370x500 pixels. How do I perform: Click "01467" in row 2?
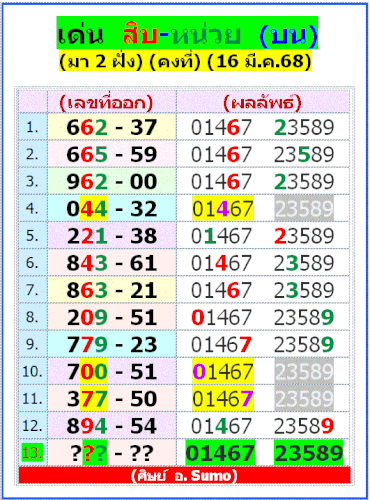(x=221, y=154)
